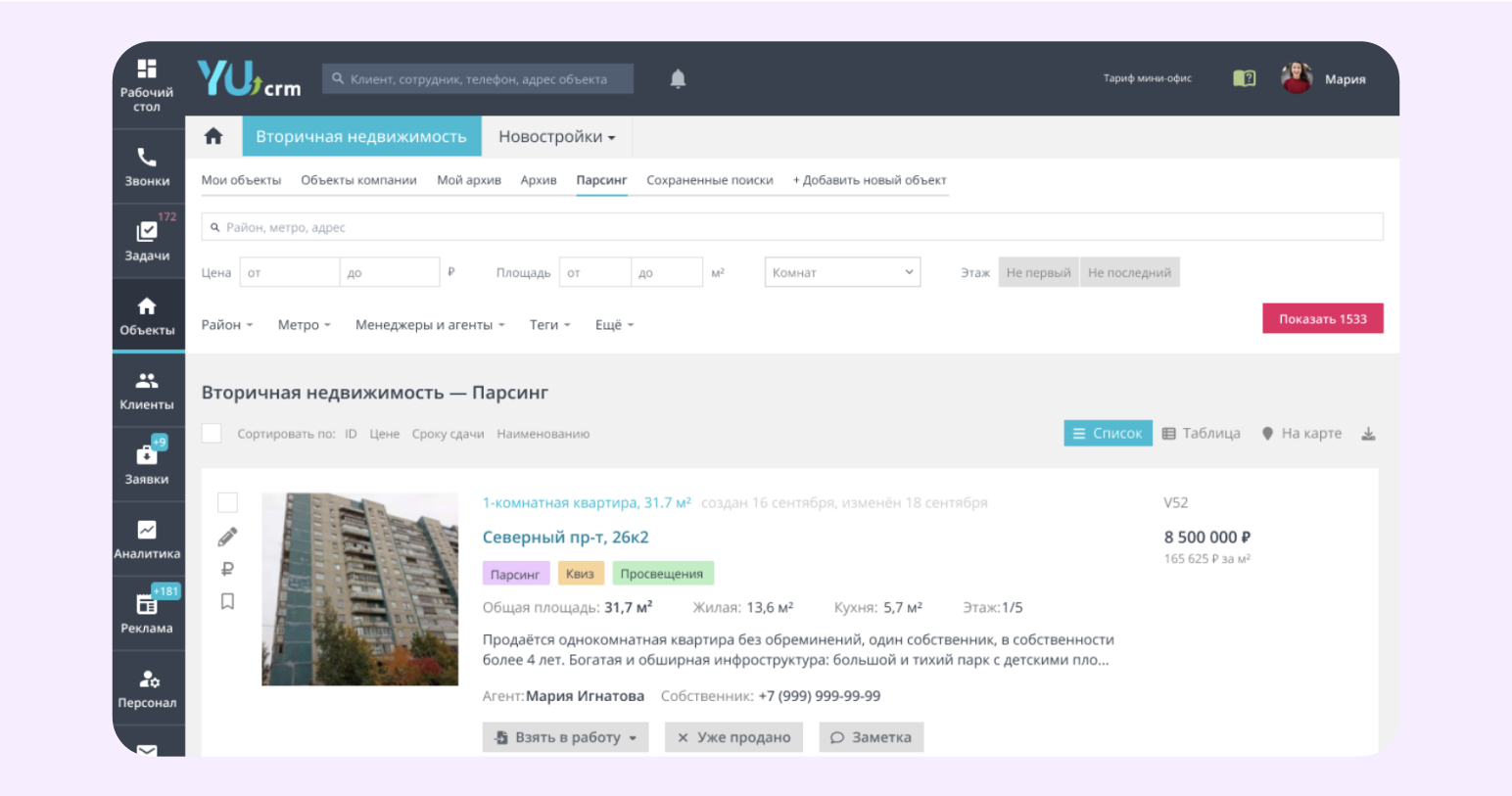Click the notification bell icon

tap(678, 79)
